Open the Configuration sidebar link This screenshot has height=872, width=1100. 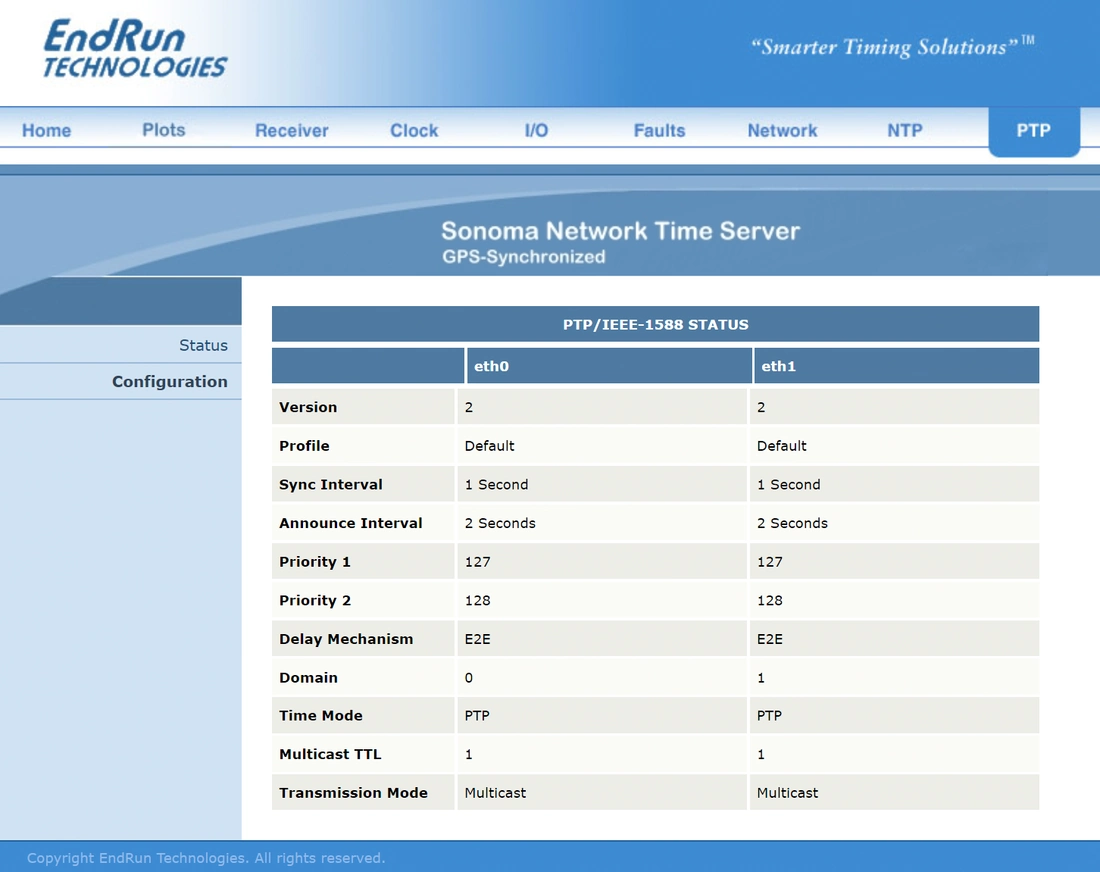tap(170, 382)
